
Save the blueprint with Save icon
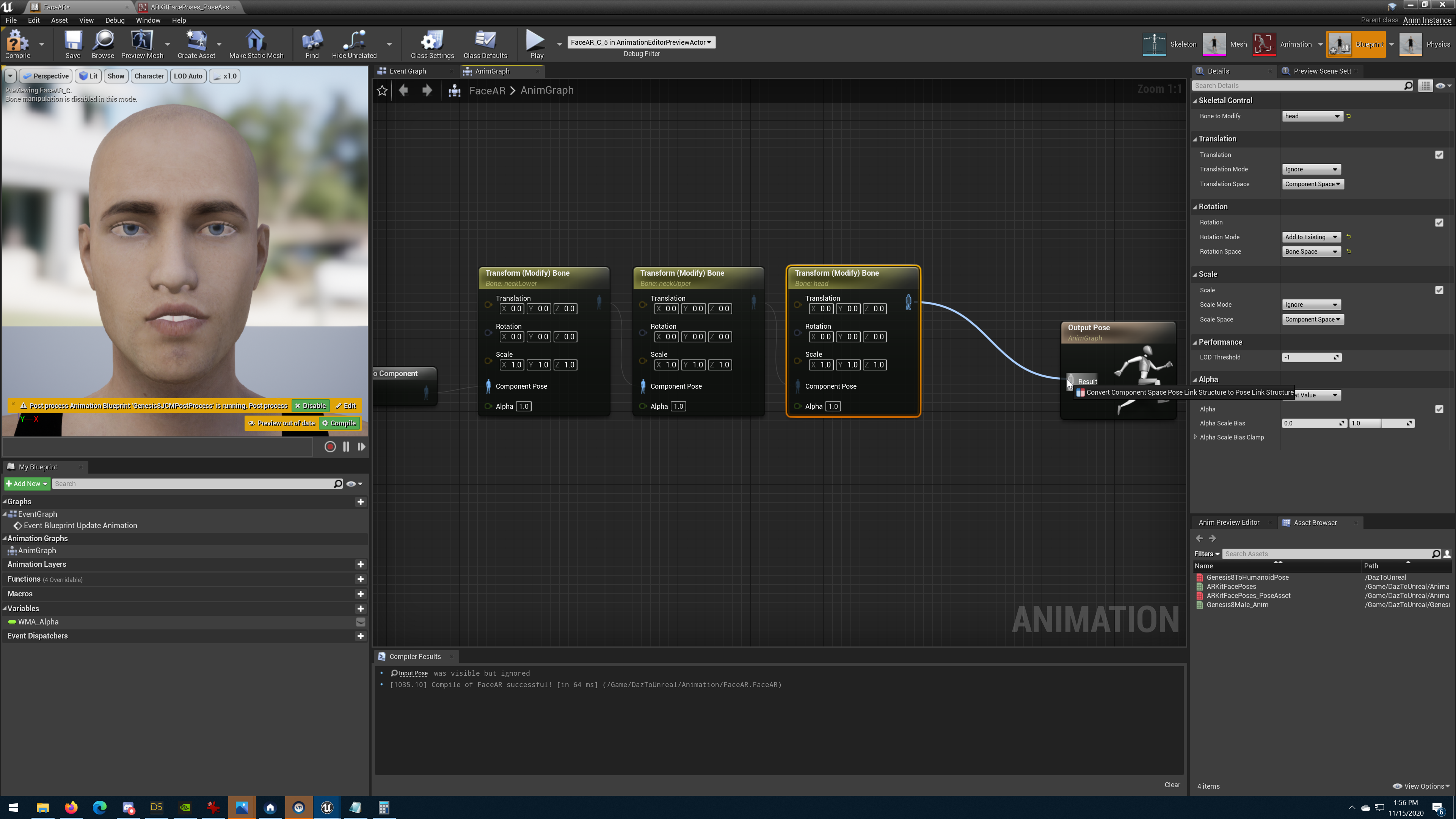(73, 44)
